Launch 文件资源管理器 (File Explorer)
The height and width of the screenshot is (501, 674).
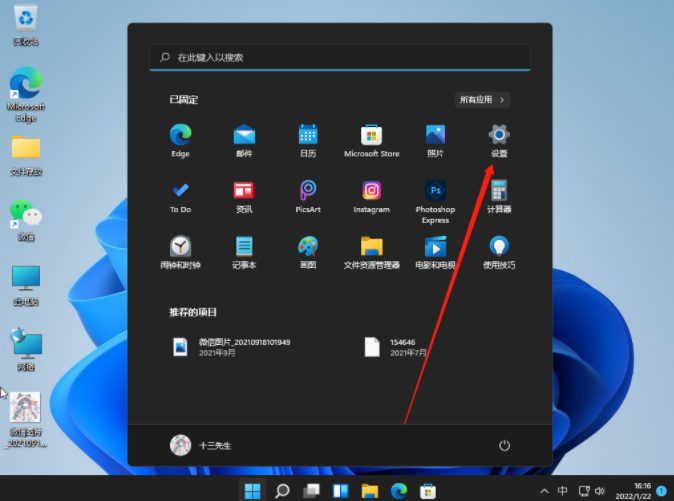pyautogui.click(x=371, y=247)
